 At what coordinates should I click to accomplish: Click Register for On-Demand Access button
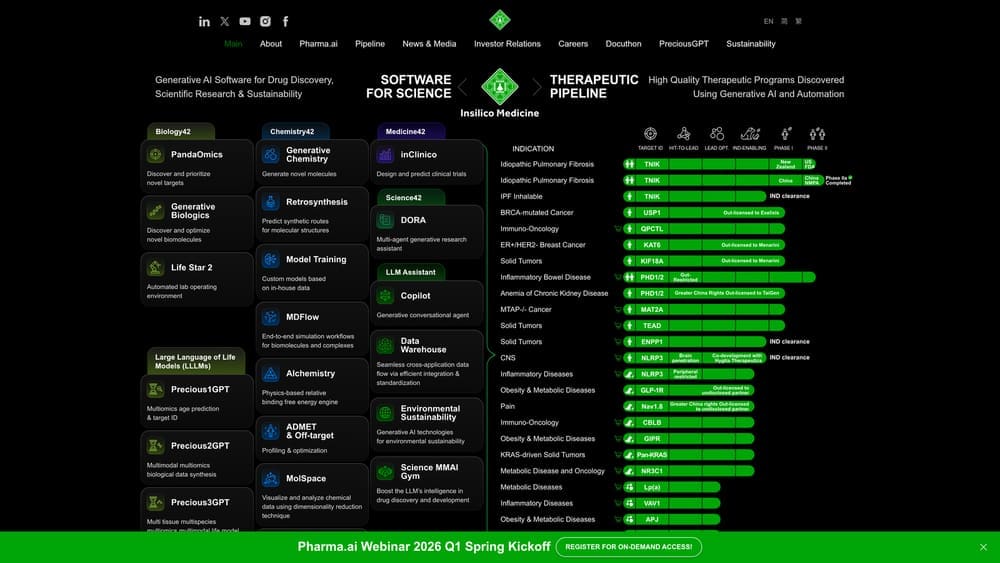[x=629, y=547]
